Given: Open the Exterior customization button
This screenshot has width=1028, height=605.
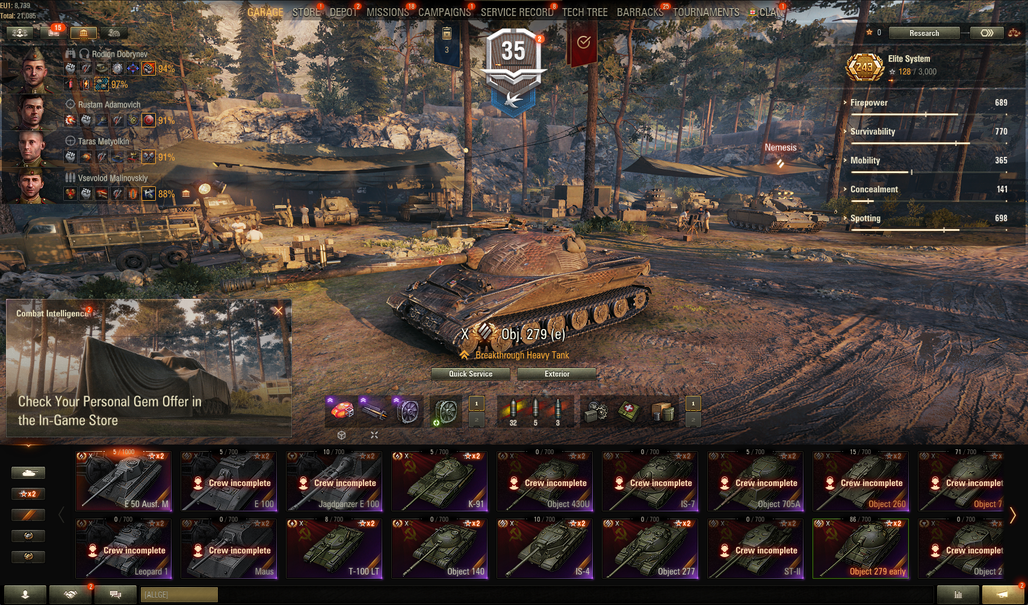Looking at the screenshot, I should click(557, 374).
